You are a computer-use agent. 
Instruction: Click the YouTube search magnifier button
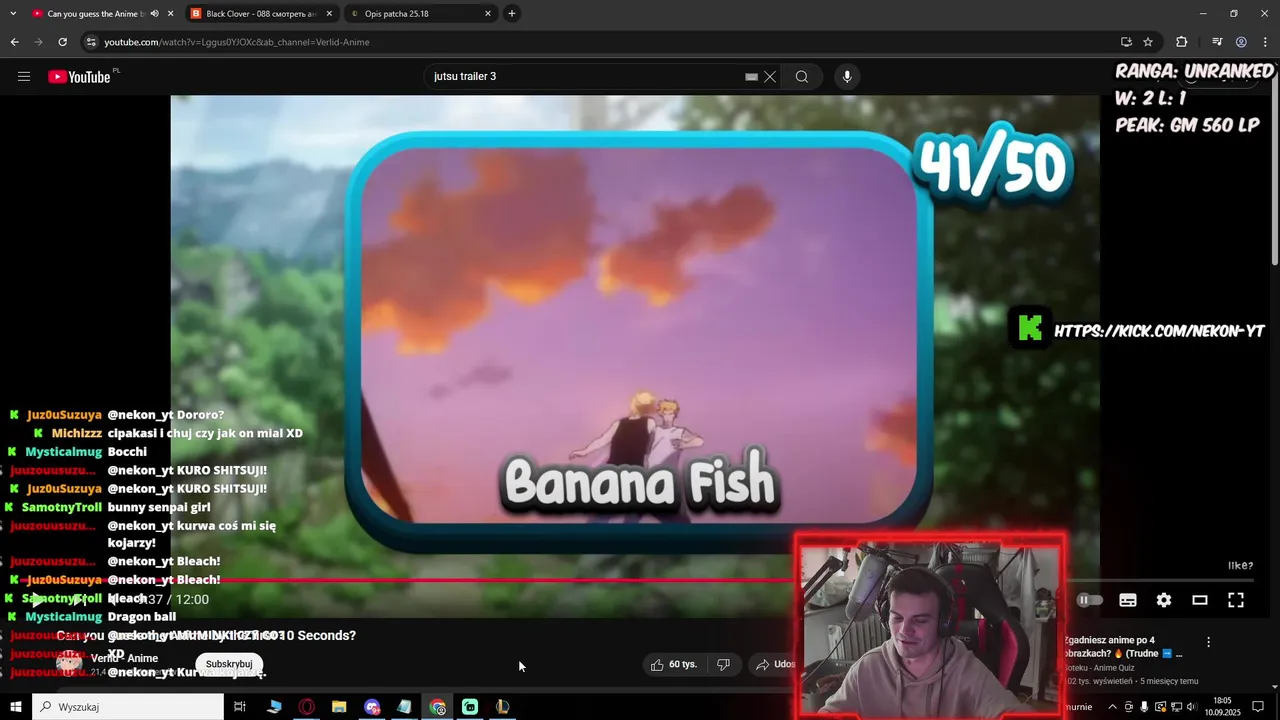coord(802,77)
